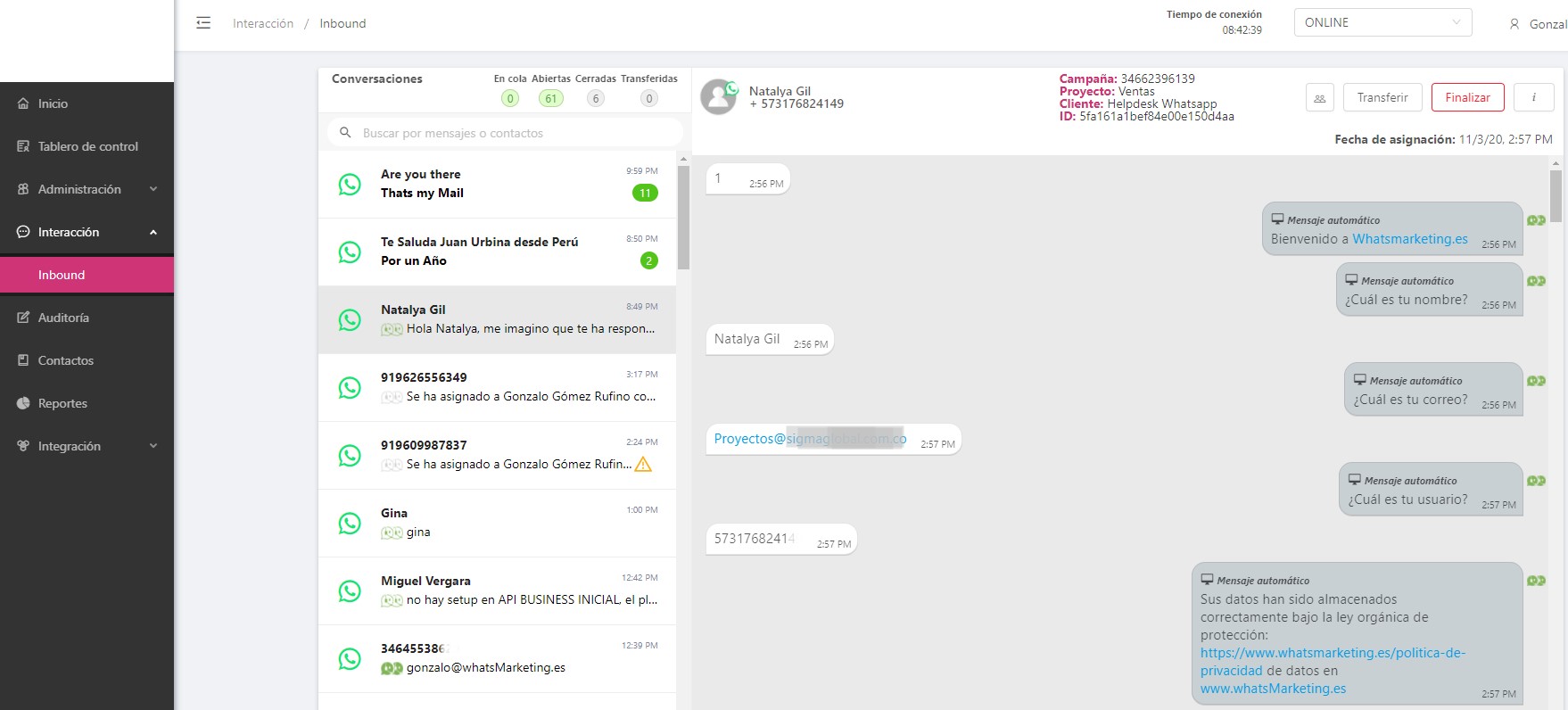This screenshot has height=710, width=1568.
Task: Click the Inbound breadcrumb
Action: [342, 23]
